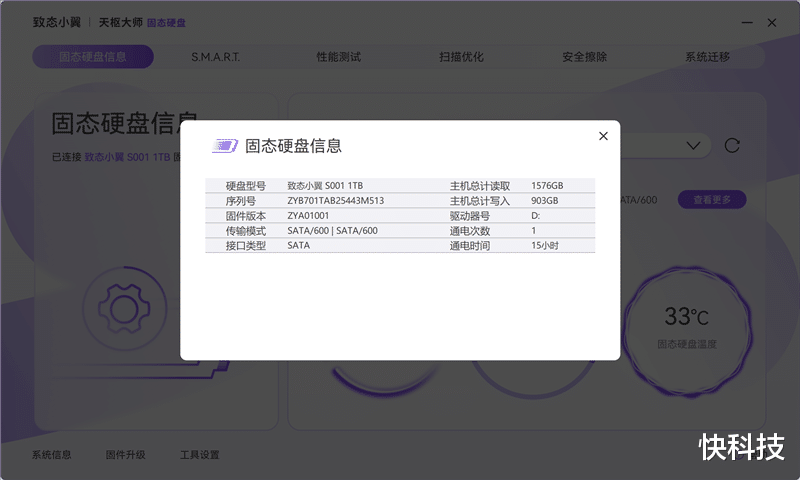Open the 系统迁移 tab
Viewport: 800px width, 480px height.
point(707,57)
